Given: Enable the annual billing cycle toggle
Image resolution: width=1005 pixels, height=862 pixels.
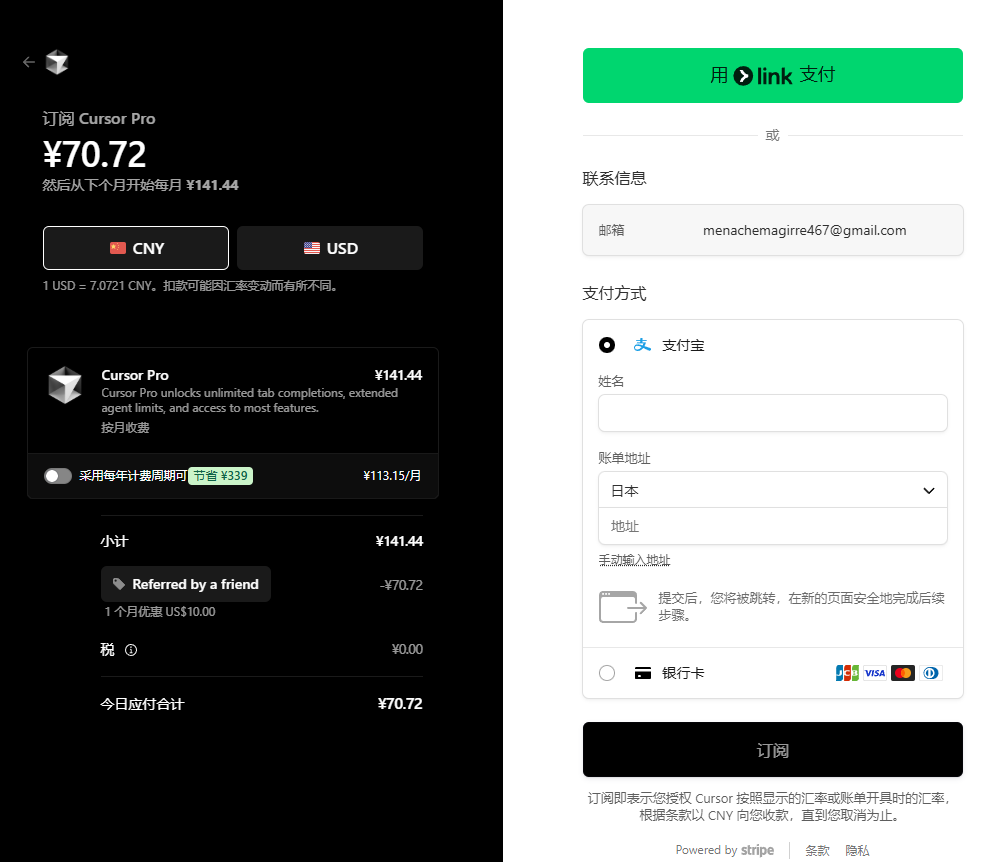Looking at the screenshot, I should (58, 476).
